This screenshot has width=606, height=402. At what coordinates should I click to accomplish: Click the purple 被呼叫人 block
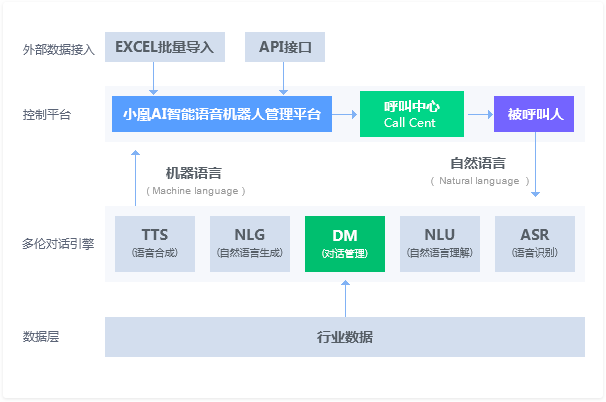tap(534, 114)
